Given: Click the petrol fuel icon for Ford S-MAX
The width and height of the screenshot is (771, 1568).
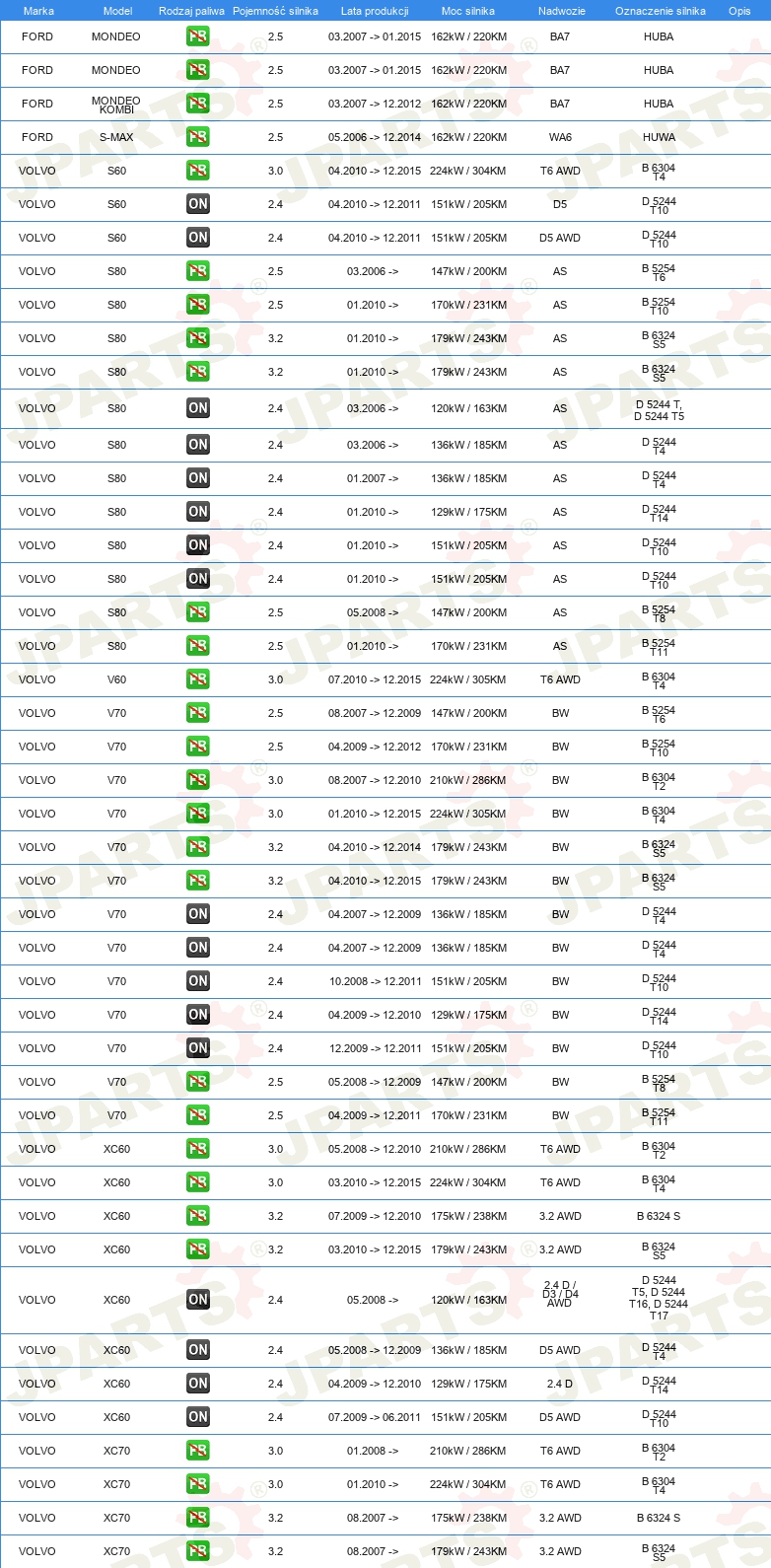Looking at the screenshot, I should pyautogui.click(x=198, y=137).
